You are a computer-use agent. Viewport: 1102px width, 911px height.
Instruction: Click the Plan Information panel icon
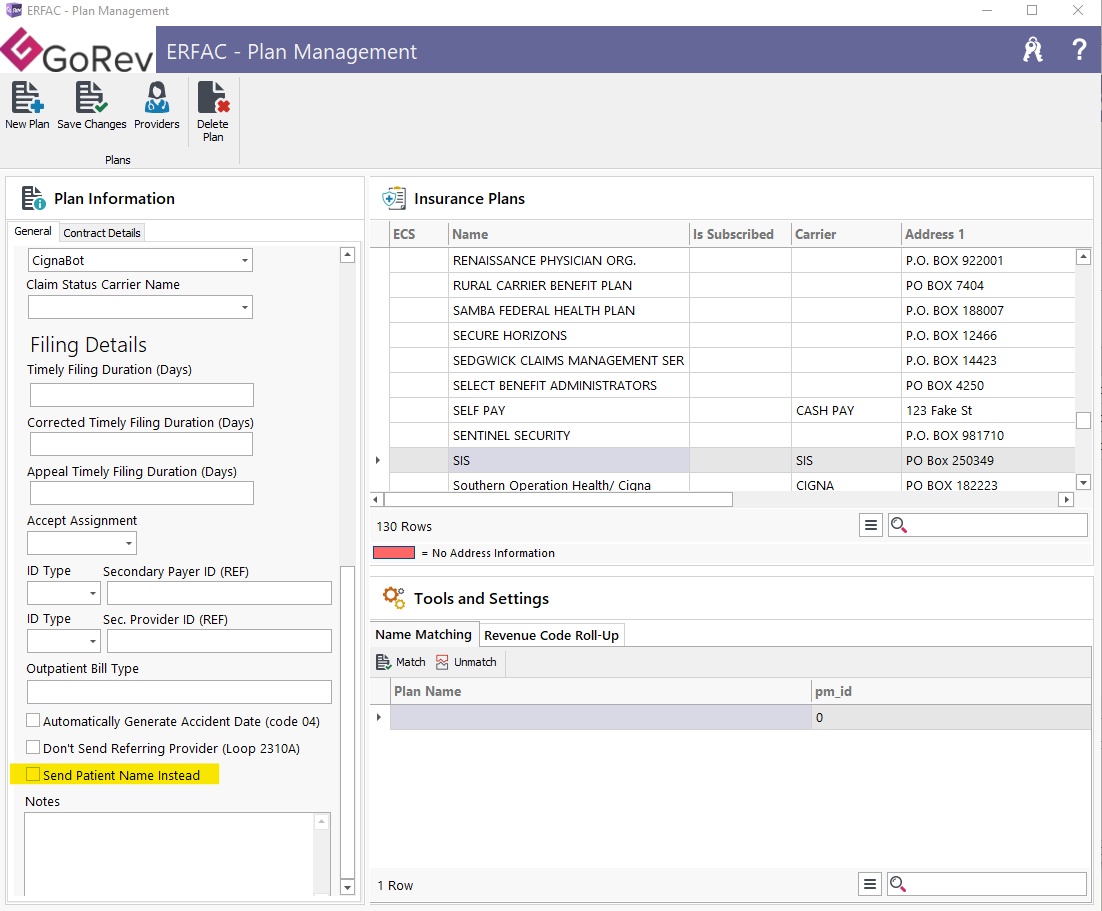tap(33, 198)
